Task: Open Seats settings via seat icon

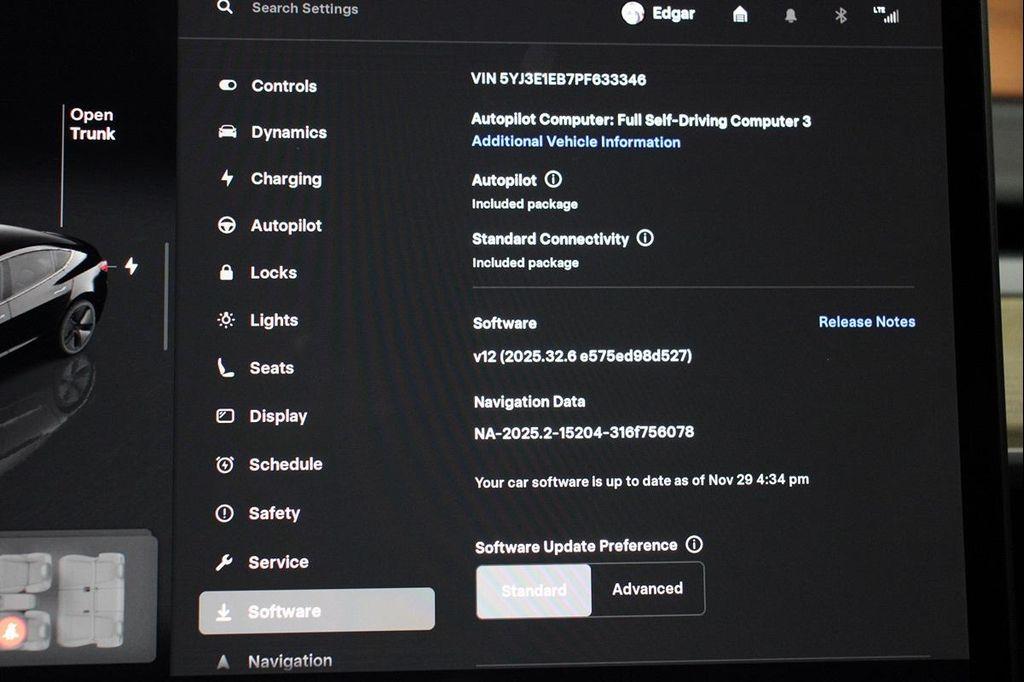Action: pos(226,368)
